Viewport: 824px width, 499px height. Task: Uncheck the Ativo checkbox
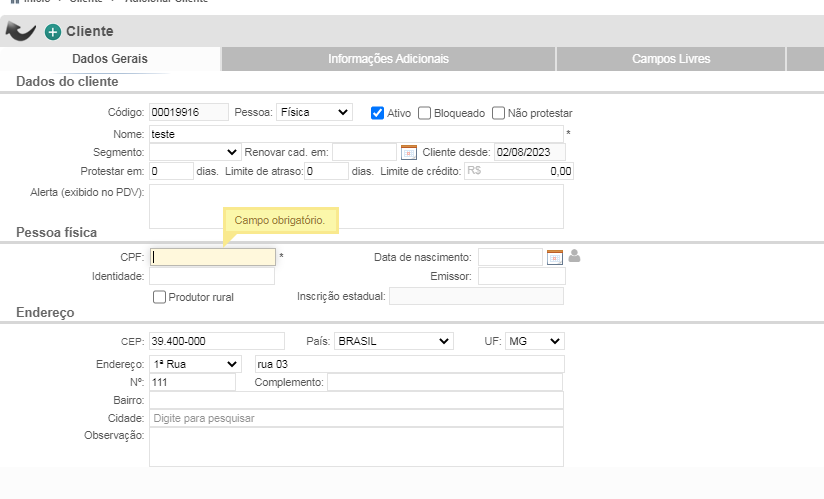click(x=377, y=113)
